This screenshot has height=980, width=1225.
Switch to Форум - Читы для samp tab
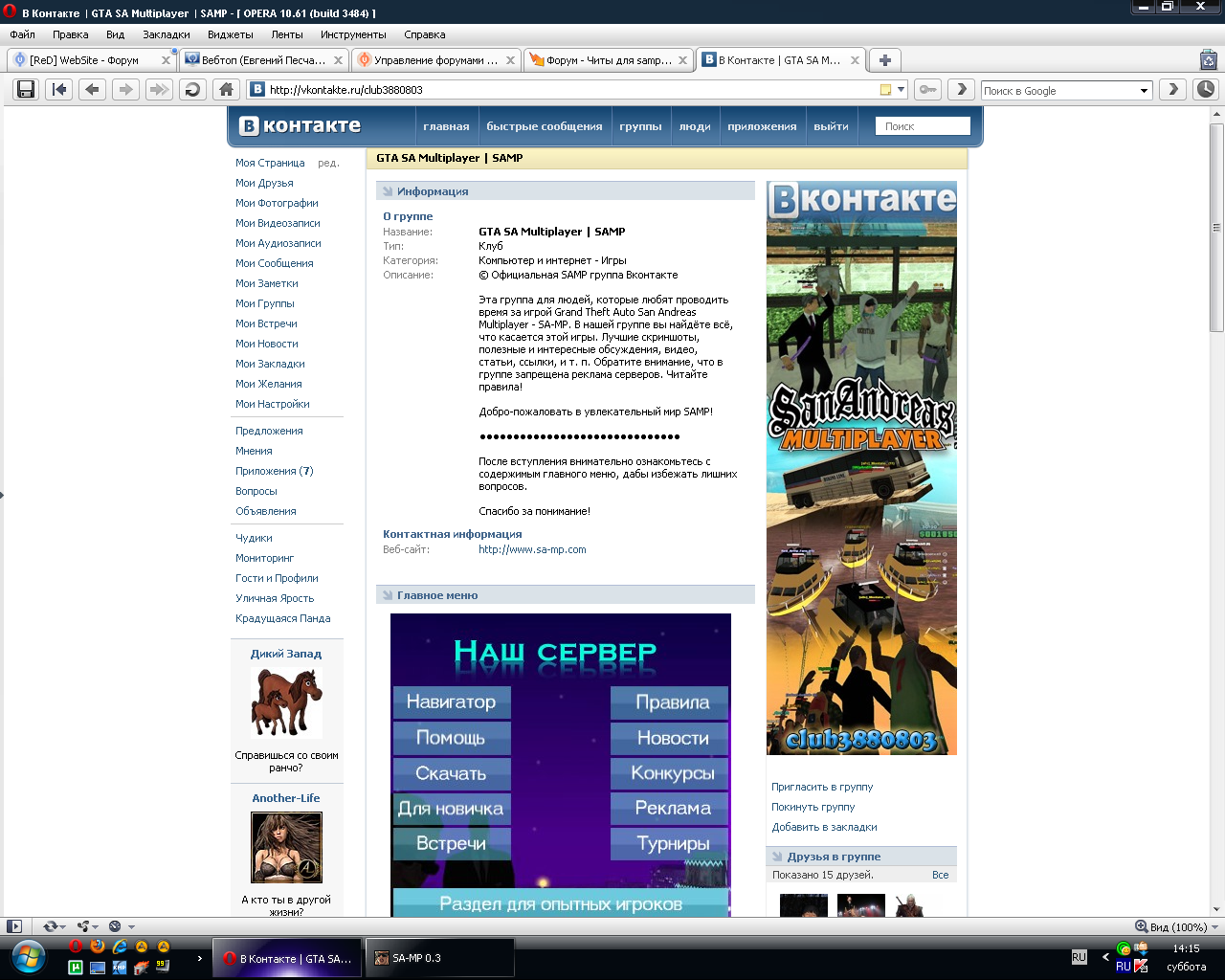click(x=608, y=59)
